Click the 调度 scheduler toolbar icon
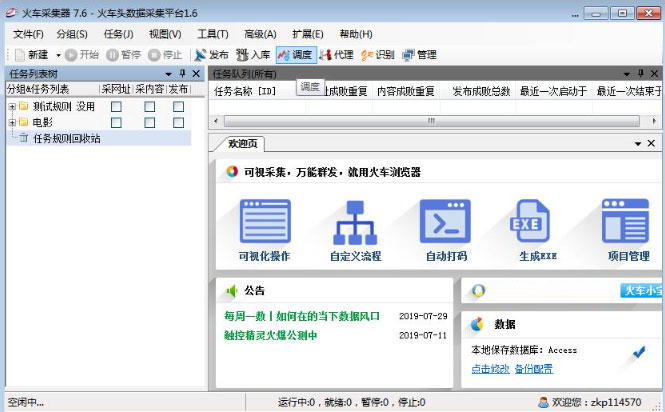 click(x=283, y=55)
